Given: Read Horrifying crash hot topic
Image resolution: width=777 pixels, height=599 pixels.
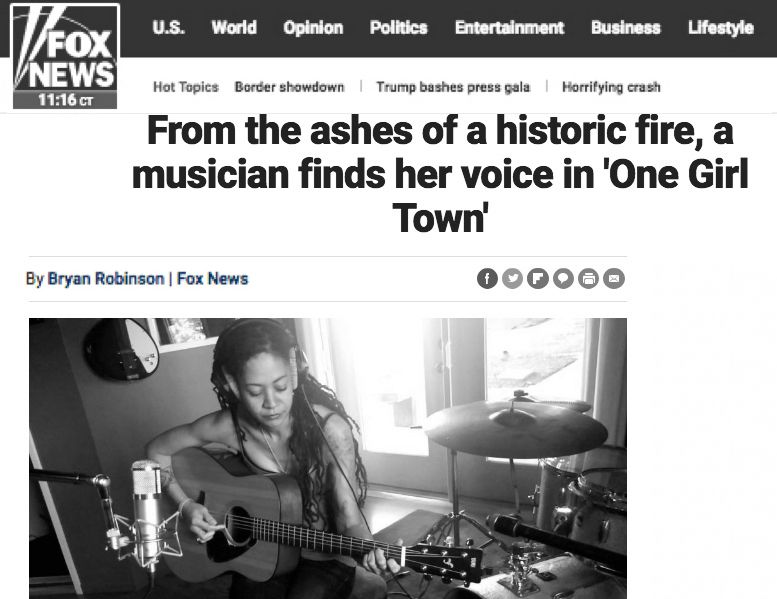Looking at the screenshot, I should tap(611, 87).
